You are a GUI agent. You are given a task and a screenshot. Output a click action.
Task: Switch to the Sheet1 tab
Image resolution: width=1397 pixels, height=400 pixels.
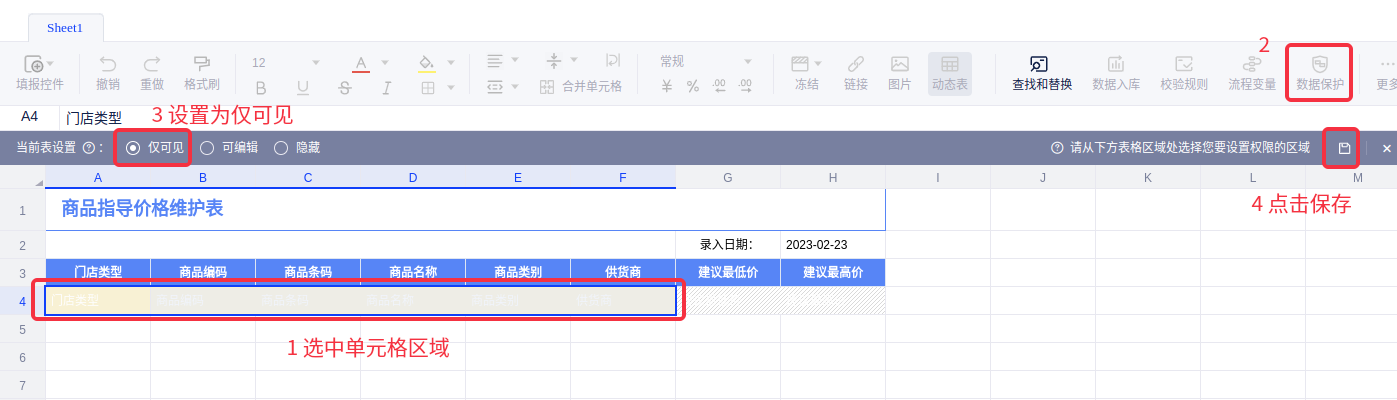click(65, 28)
